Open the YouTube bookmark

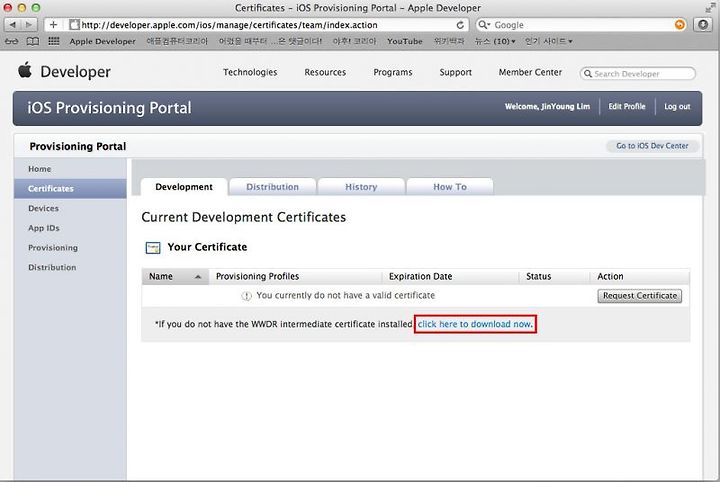click(405, 41)
